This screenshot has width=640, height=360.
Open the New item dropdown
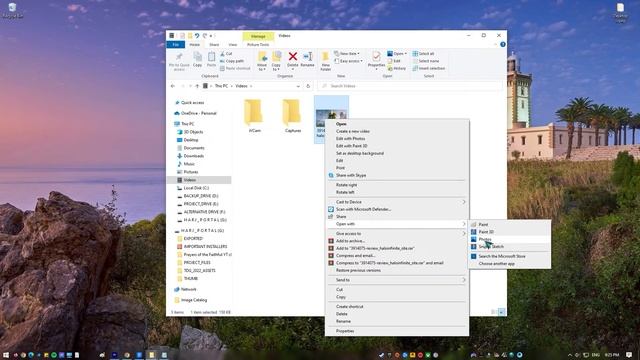(347, 53)
